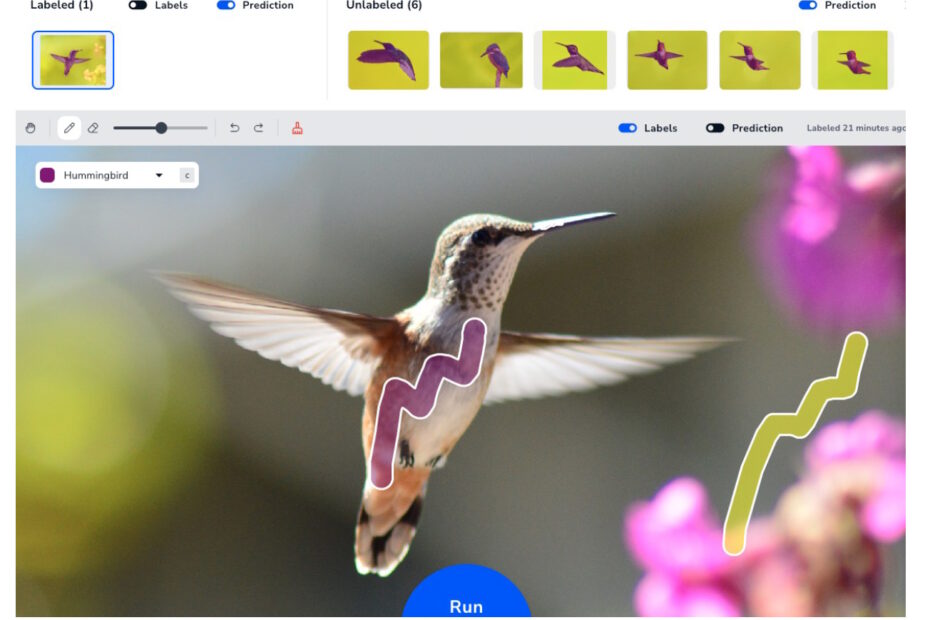Click the red clear annotations brush icon
This screenshot has height=620, width=930.
point(297,128)
